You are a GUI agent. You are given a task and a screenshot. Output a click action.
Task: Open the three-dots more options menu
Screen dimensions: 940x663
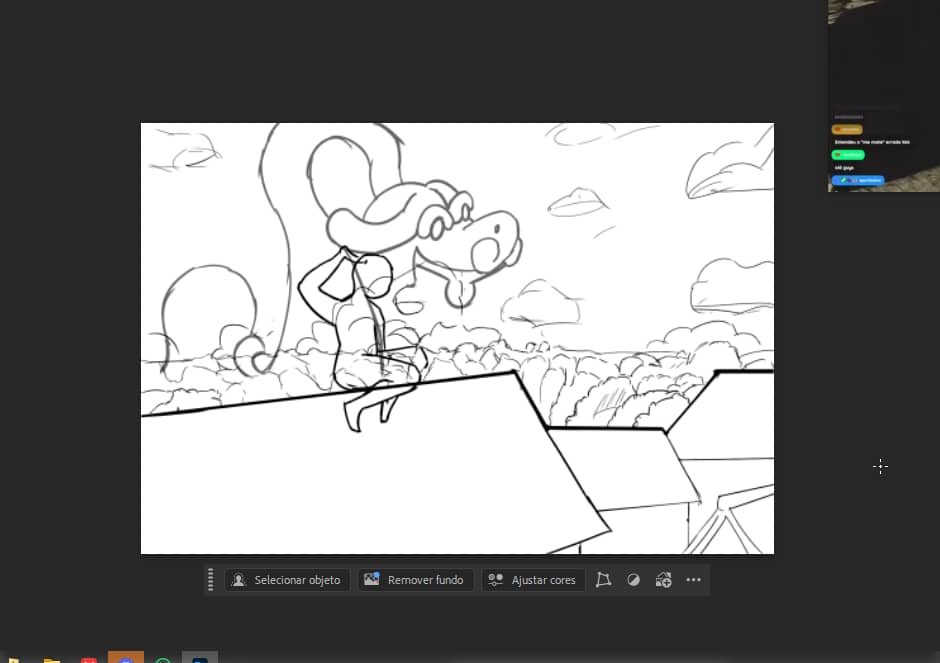694,580
